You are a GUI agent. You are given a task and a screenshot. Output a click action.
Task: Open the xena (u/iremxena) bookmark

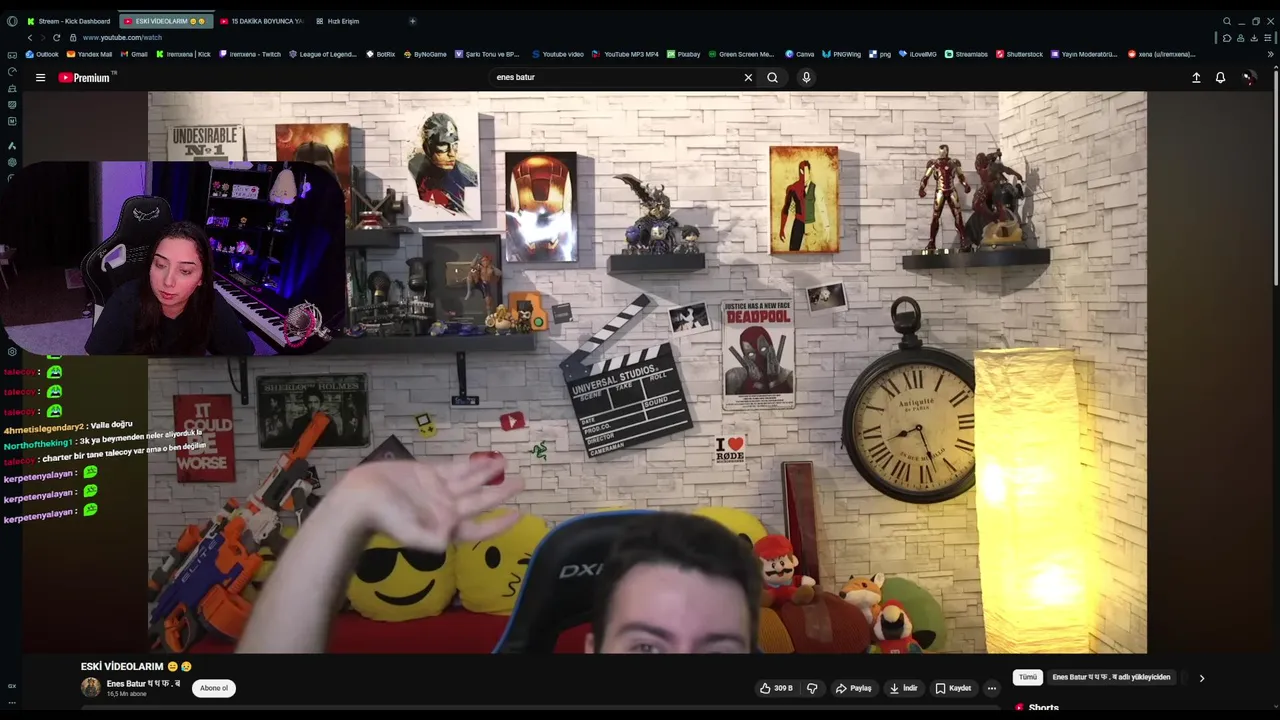pos(1162,54)
